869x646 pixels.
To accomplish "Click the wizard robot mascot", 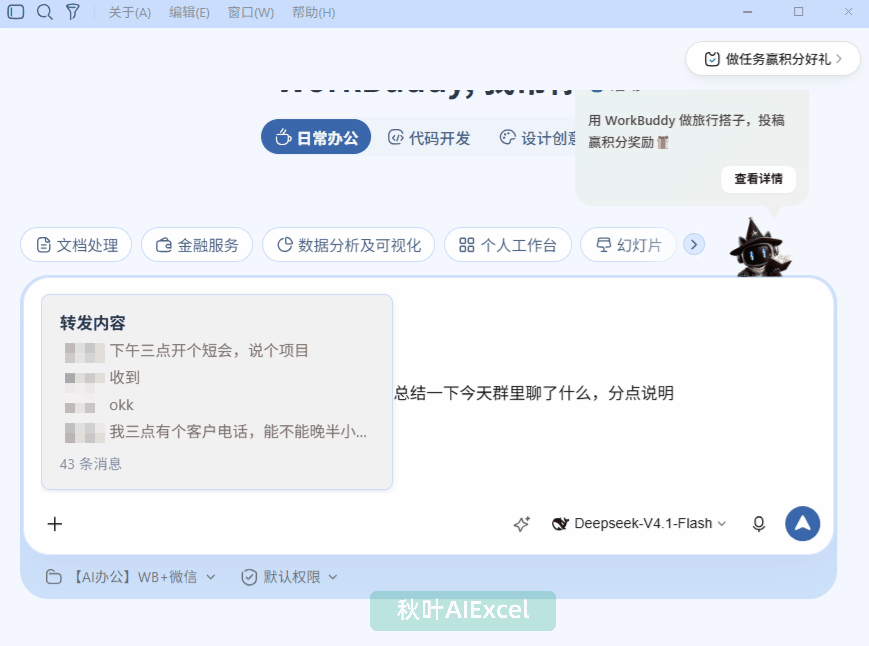I will (x=759, y=247).
